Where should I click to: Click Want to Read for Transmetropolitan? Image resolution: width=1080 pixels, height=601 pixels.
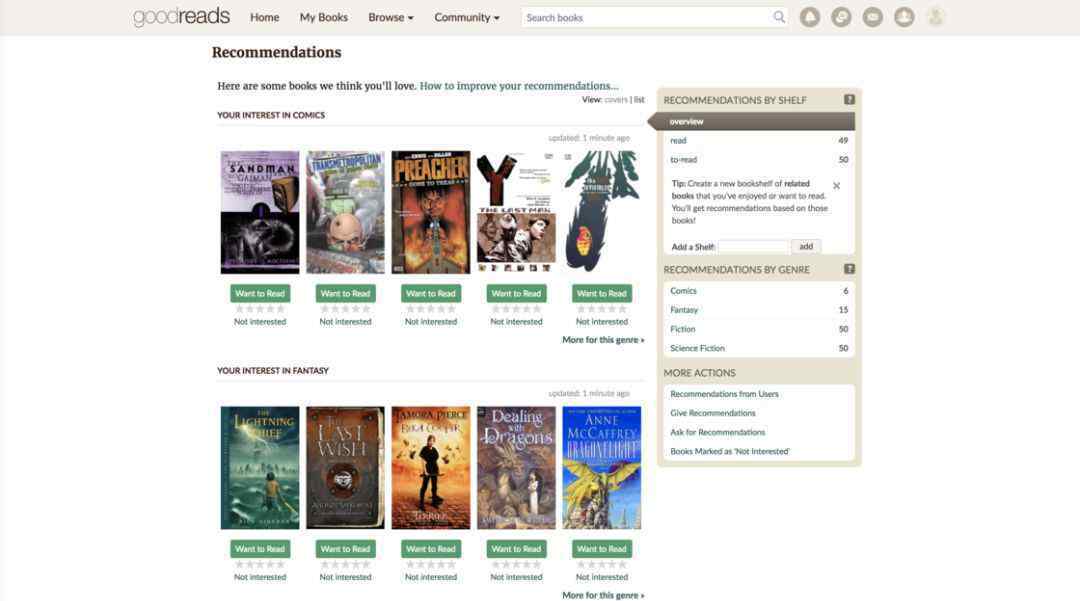345,293
